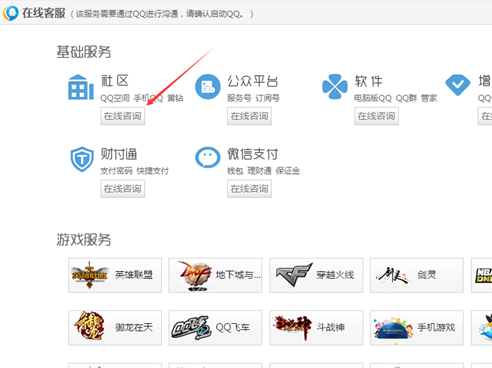492x368 pixels.
Task: Click the 社区 heading text
Action: click(115, 81)
